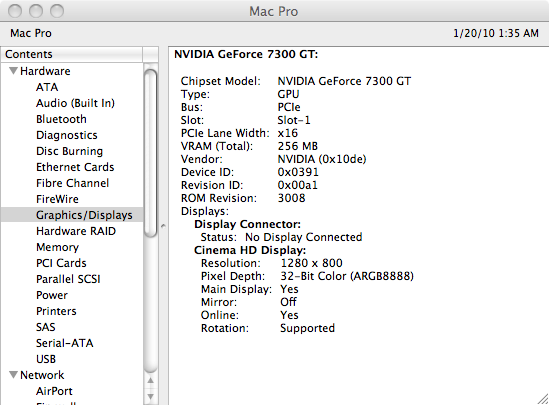549x405 pixels.
Task: Click the NVIDIA GeForce 7300 GT heading
Action: tap(246, 54)
